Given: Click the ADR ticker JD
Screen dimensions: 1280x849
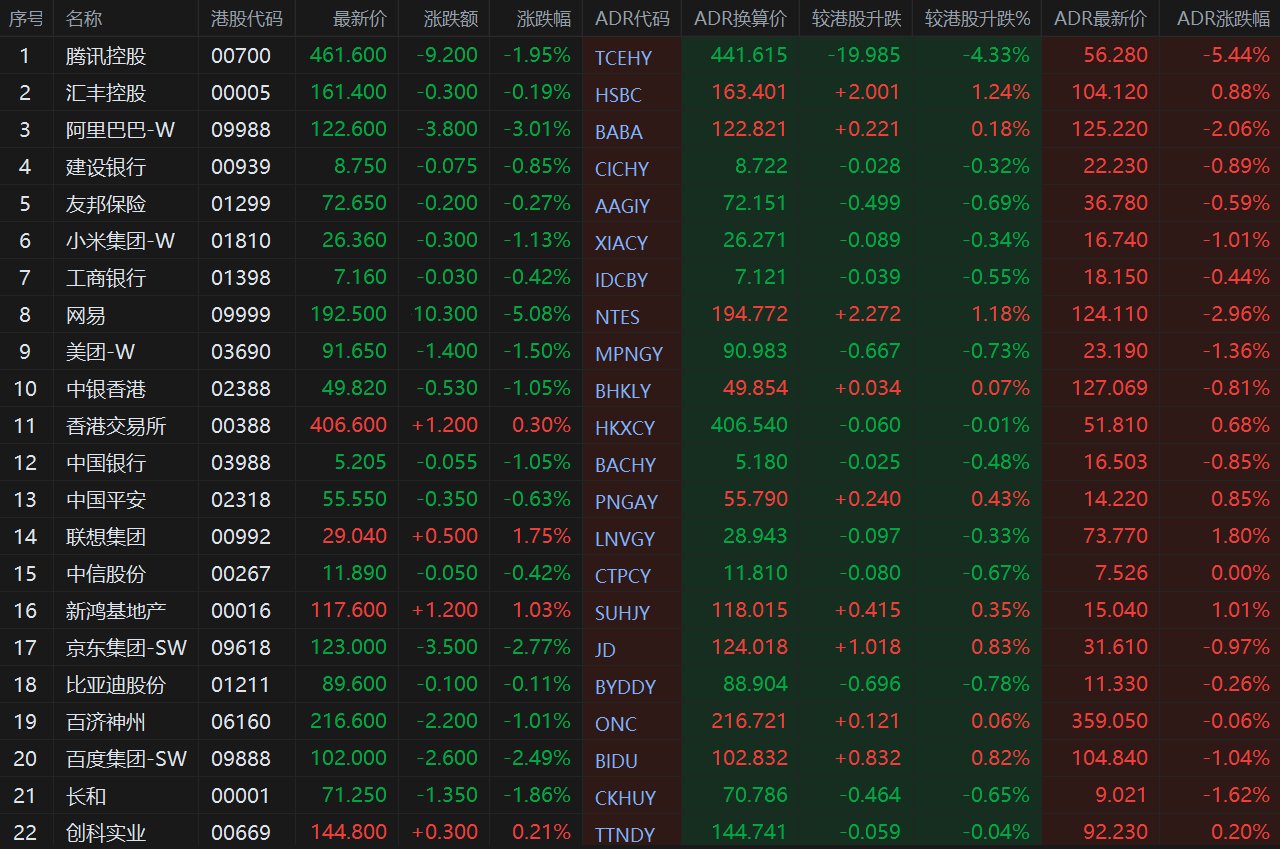Looking at the screenshot, I should 605,650.
